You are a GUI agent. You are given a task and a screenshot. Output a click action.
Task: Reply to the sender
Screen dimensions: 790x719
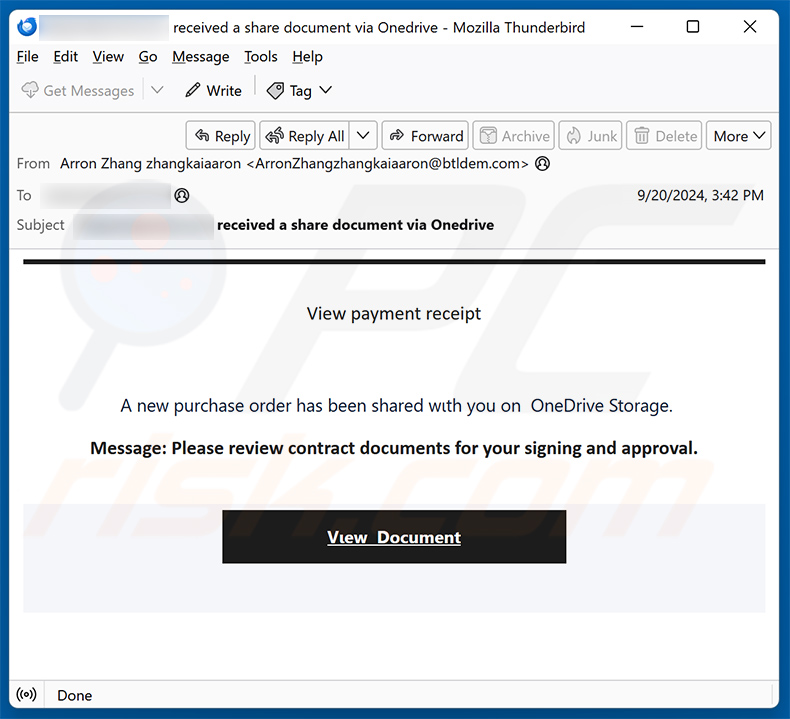click(221, 136)
